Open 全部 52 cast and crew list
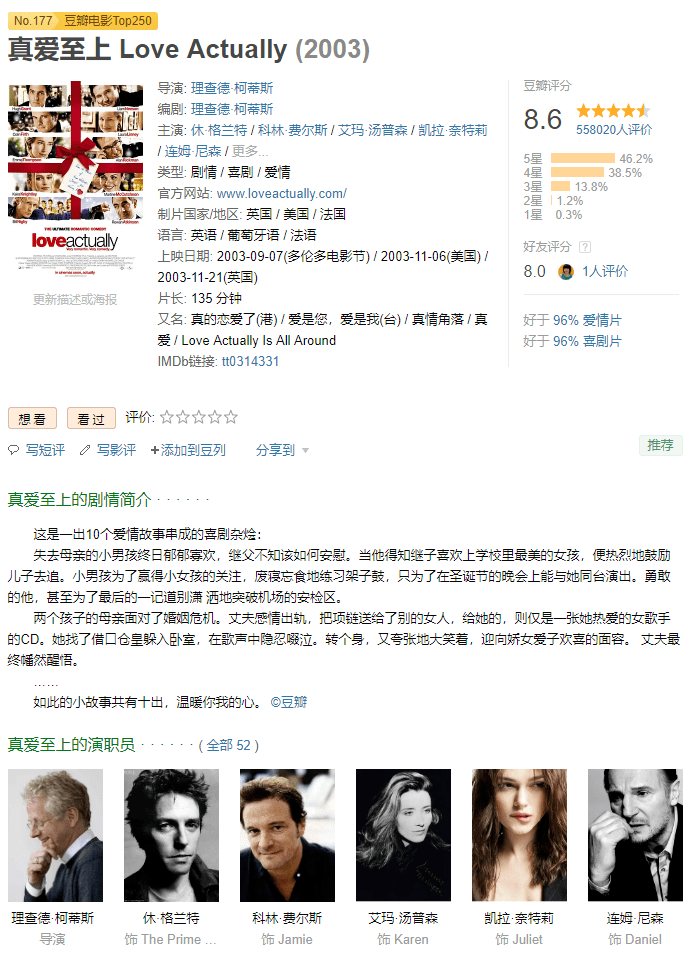The image size is (688, 964). click(x=228, y=745)
